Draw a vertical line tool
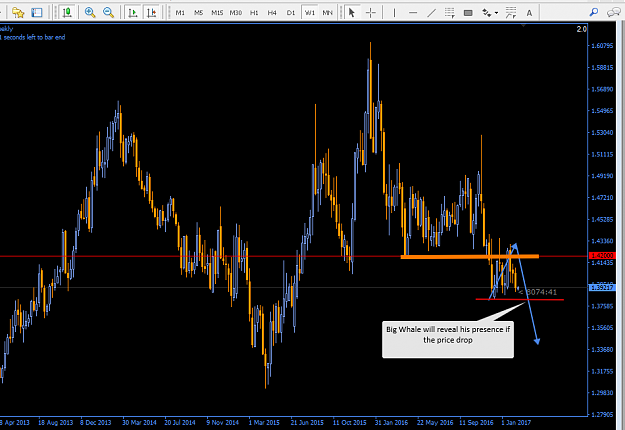 tap(394, 13)
